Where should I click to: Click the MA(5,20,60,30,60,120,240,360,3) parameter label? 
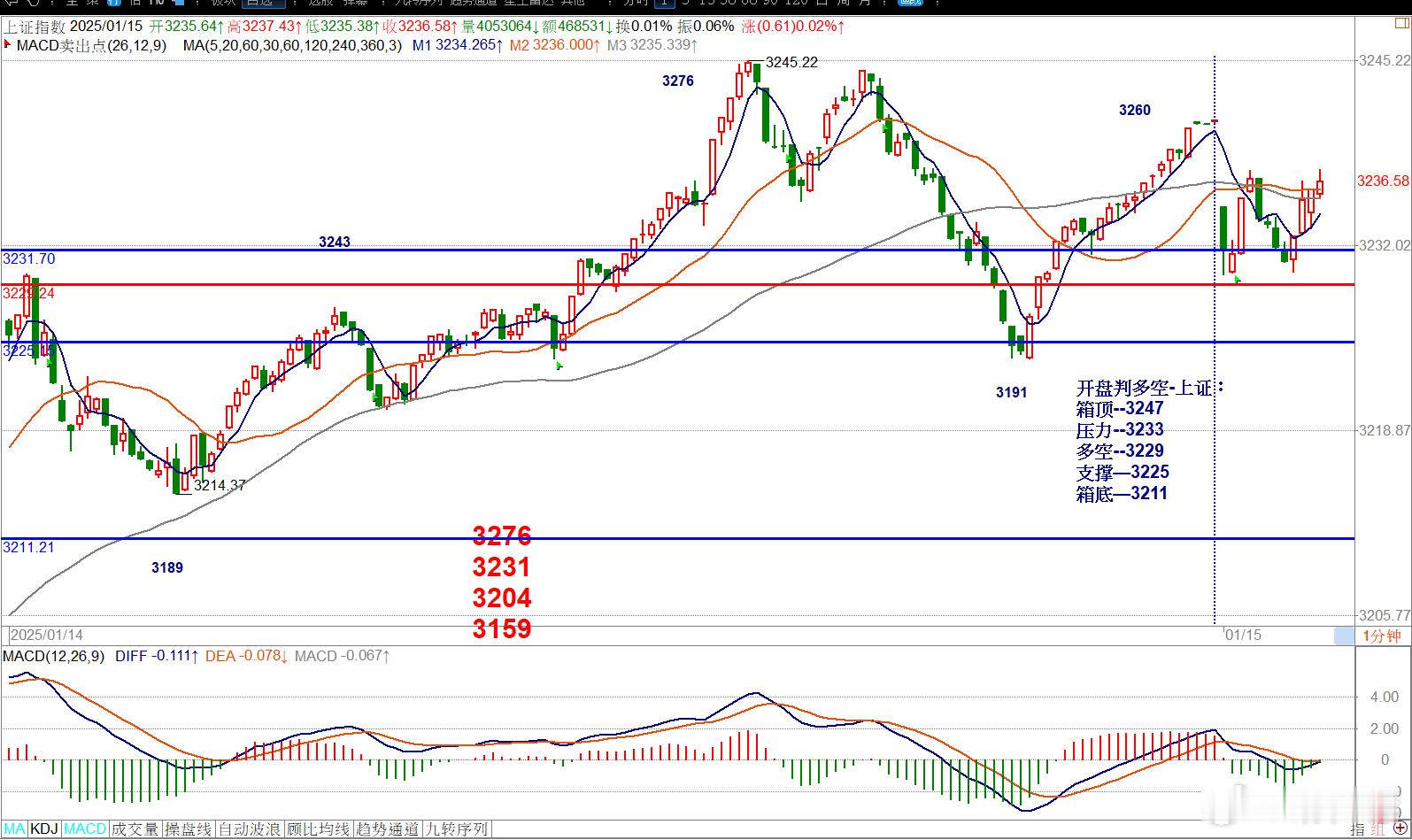292,44
